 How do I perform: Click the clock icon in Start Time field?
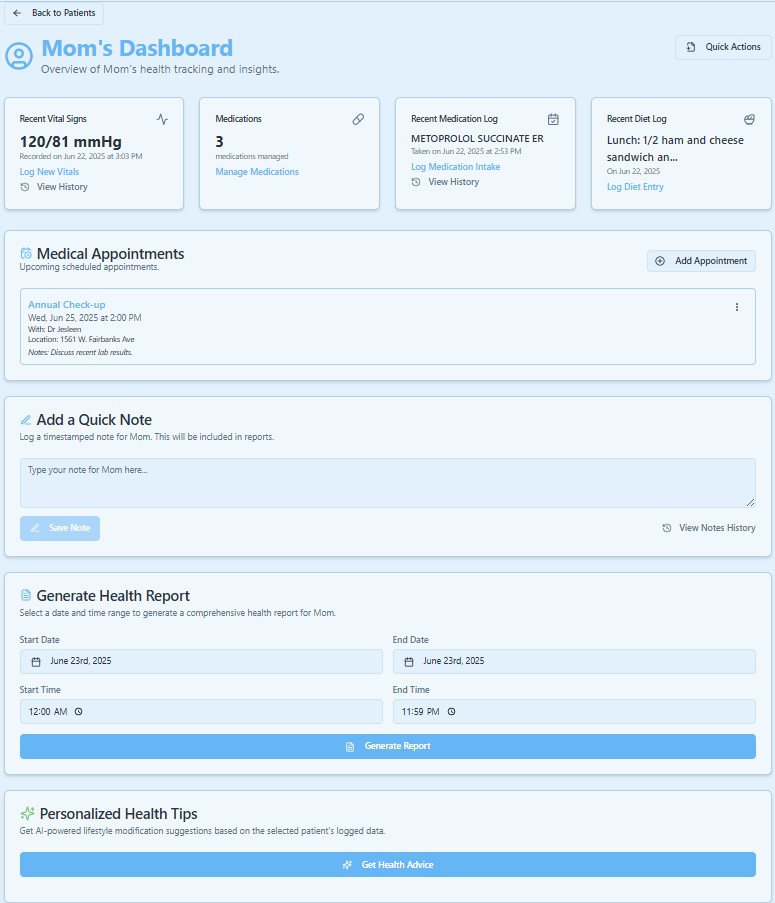pyautogui.click(x=79, y=712)
